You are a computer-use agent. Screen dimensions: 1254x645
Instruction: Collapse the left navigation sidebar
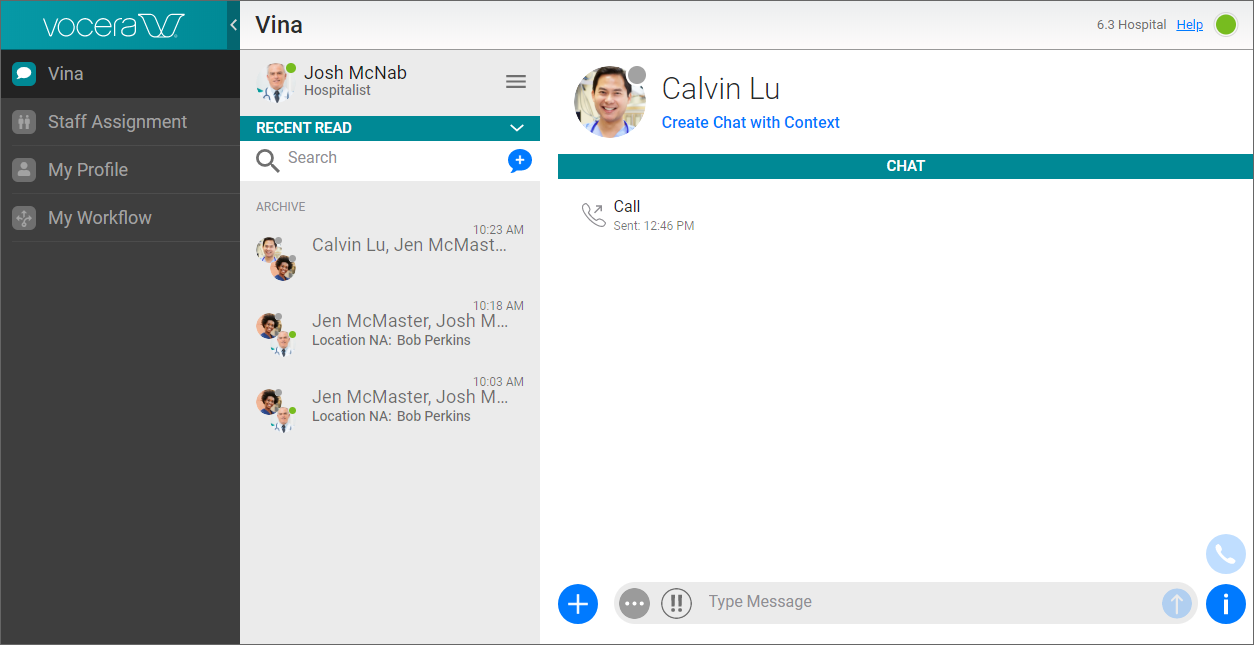tap(233, 25)
